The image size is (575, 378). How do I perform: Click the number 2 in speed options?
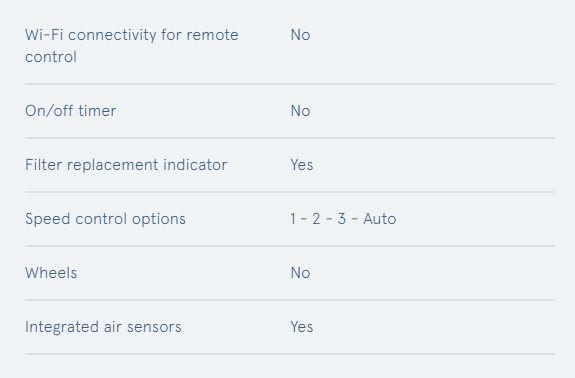316,219
